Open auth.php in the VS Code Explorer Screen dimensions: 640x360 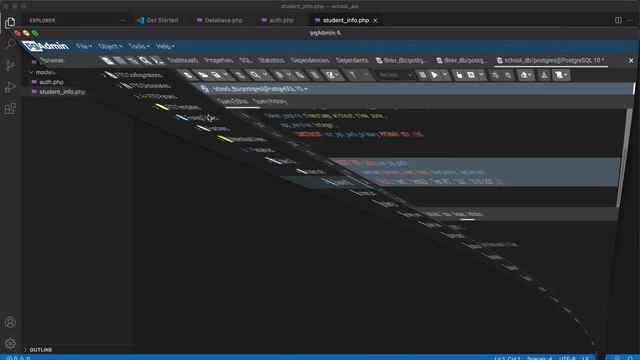coord(51,82)
